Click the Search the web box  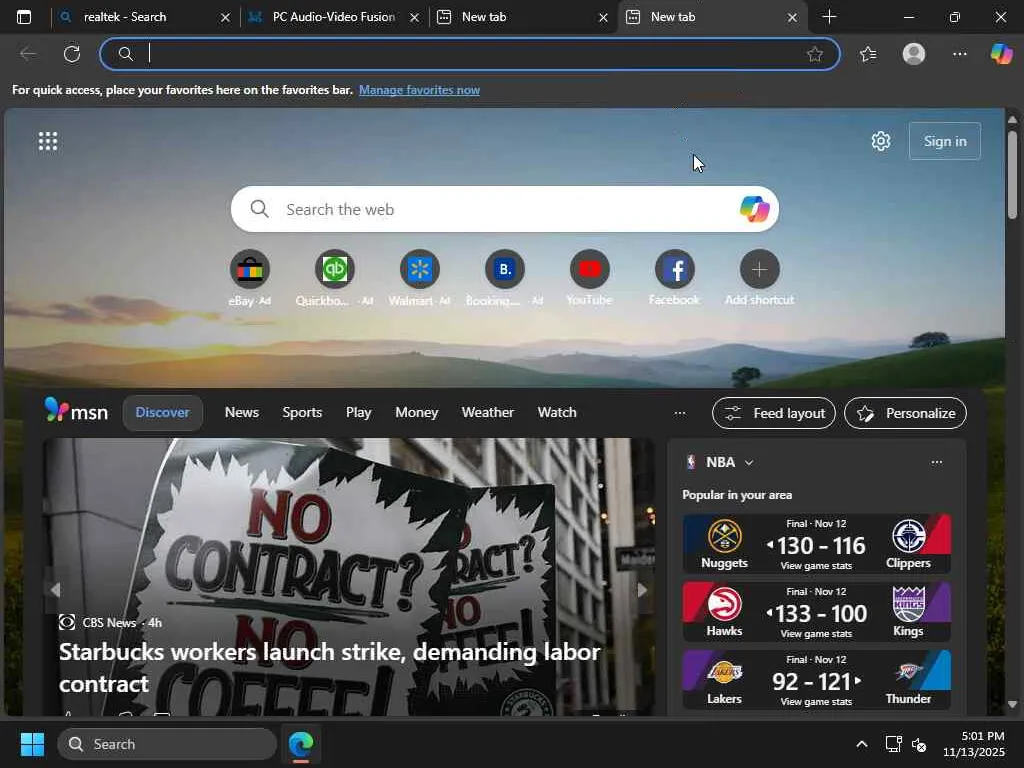pos(504,209)
